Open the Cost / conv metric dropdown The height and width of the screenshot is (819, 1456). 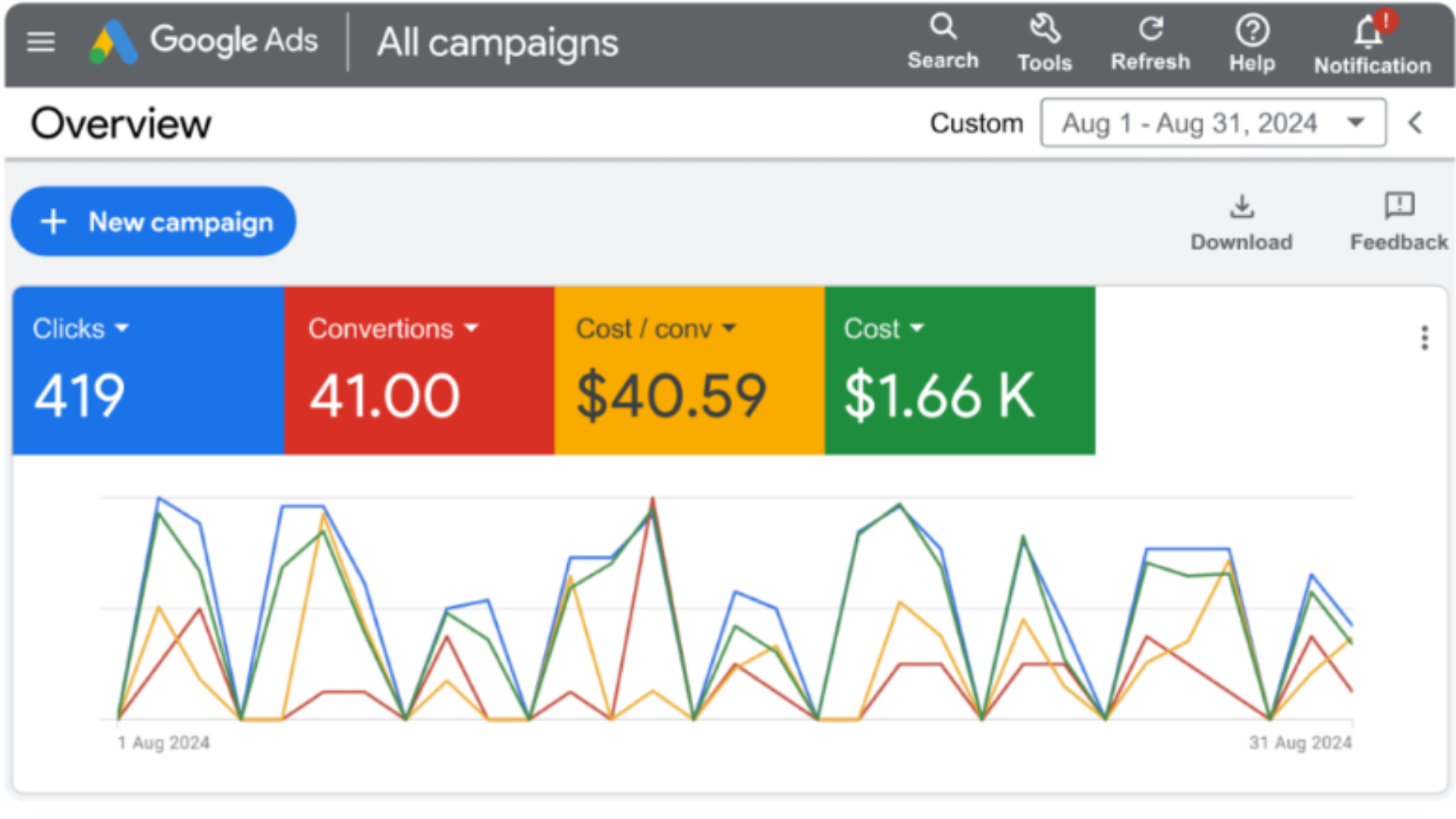pyautogui.click(x=730, y=328)
